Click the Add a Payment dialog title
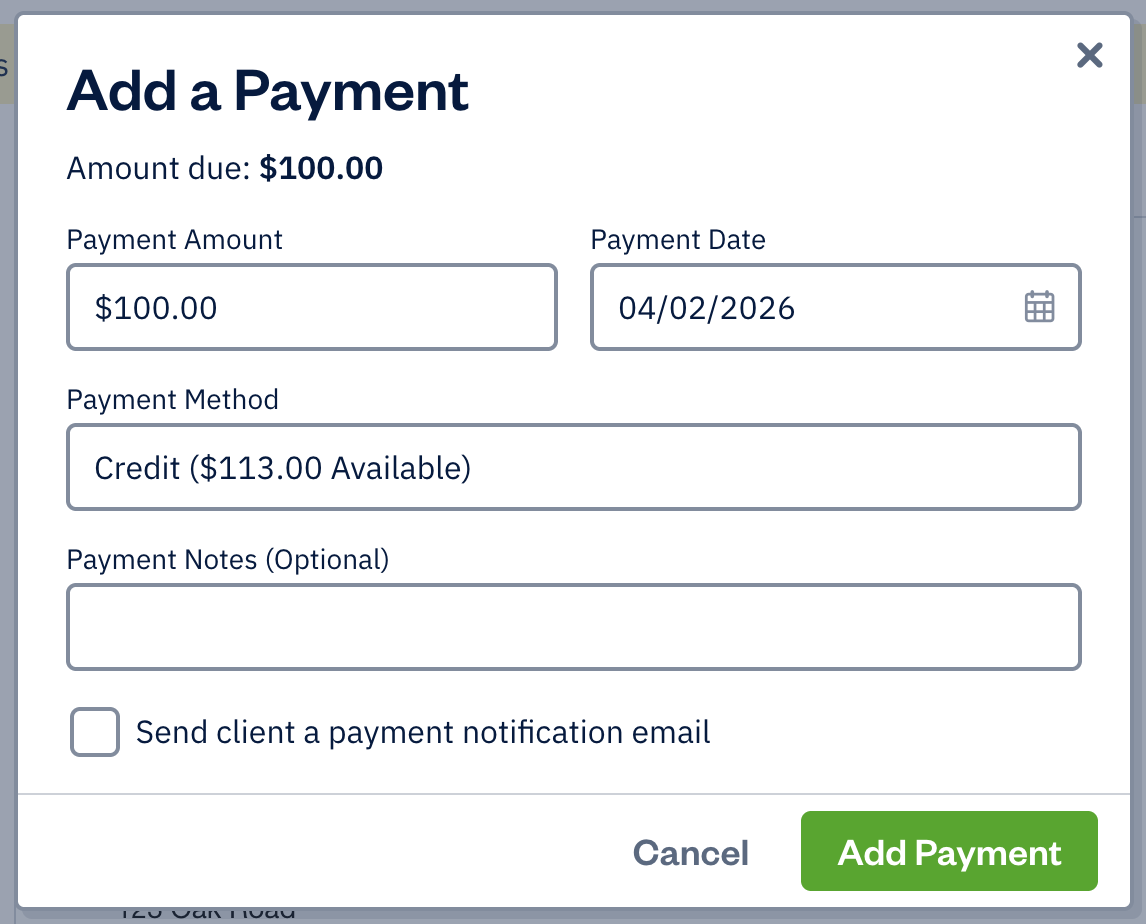Viewport: 1146px width, 924px height. tap(267, 91)
